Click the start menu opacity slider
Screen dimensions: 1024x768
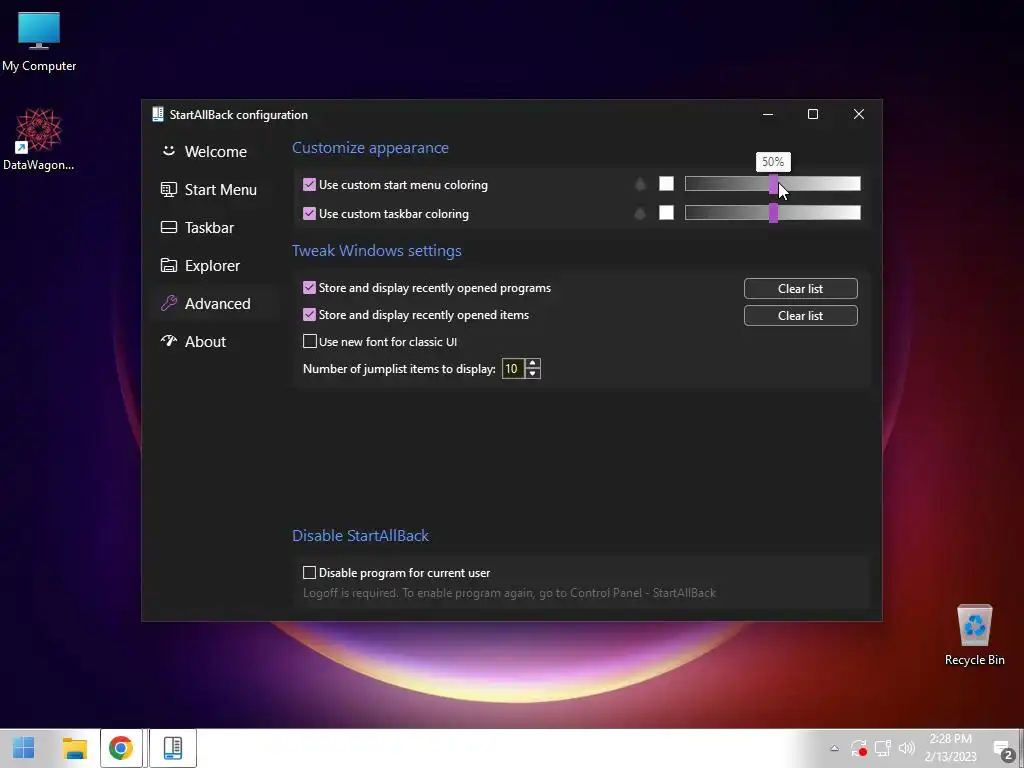[x=773, y=184]
